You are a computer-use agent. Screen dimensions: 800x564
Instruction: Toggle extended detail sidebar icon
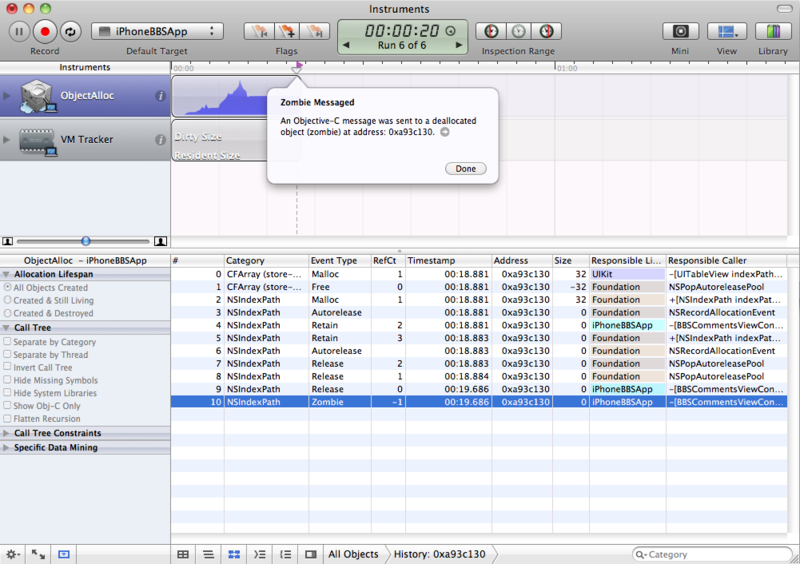pos(310,554)
